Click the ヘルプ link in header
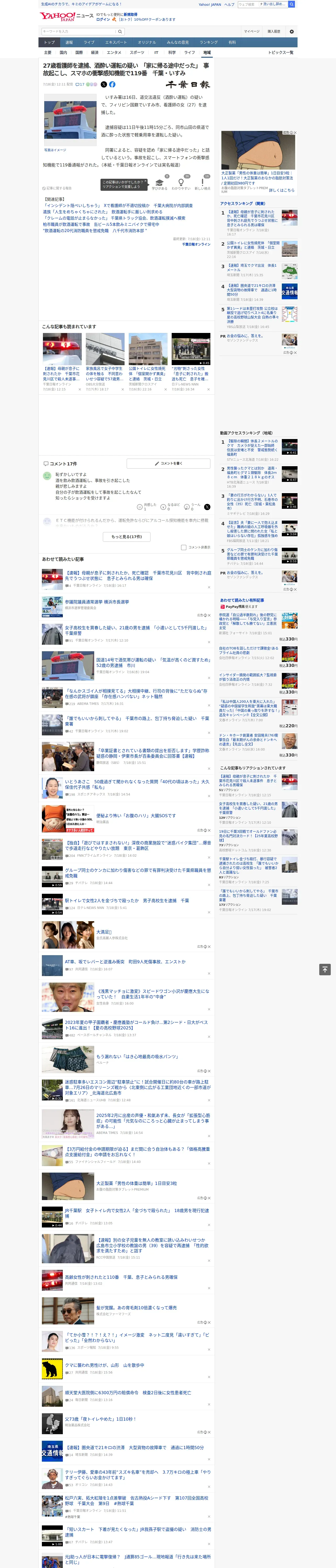Viewport: 336px width, 1568px height. [229, 4]
